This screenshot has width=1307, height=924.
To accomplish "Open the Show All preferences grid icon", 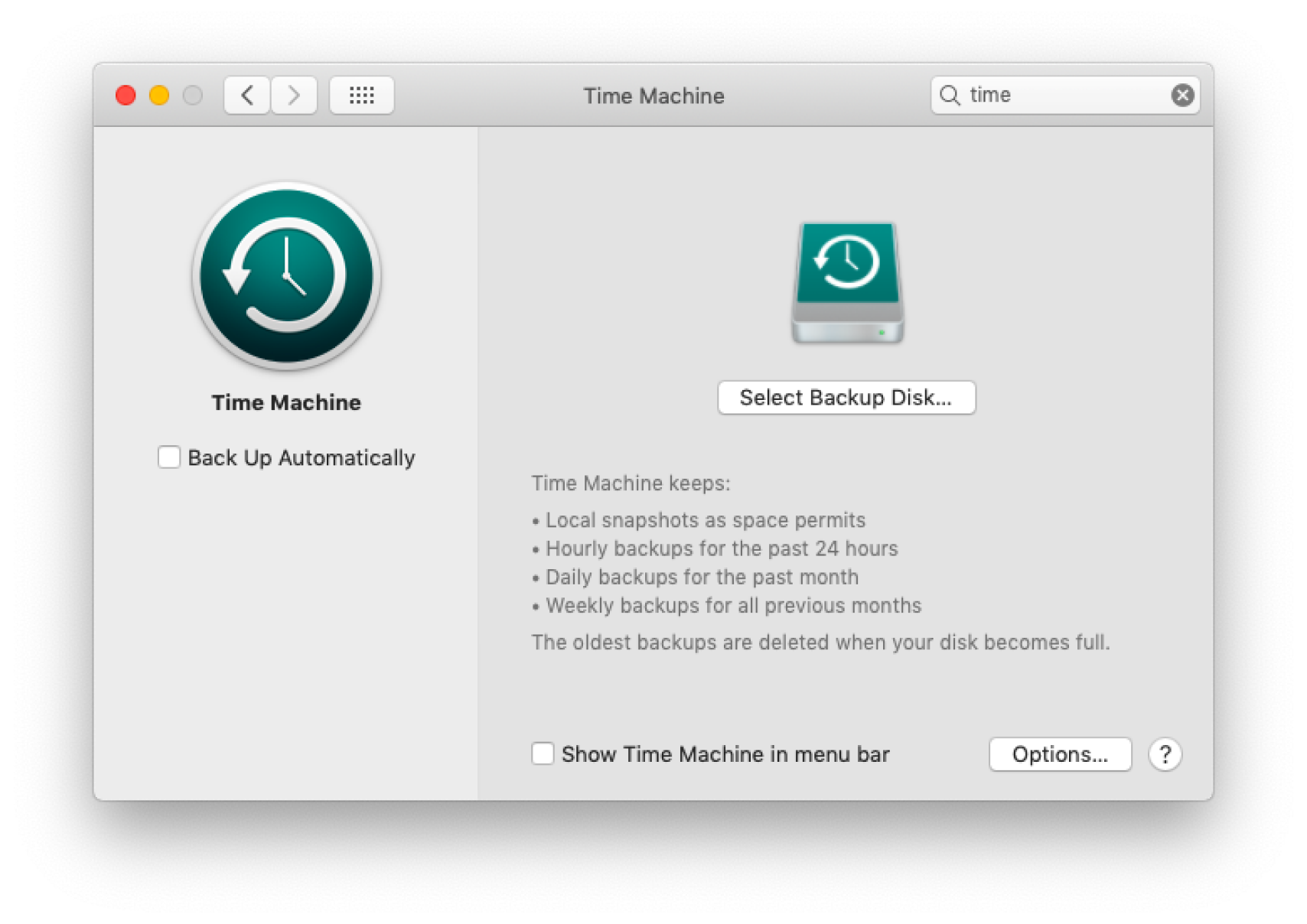I will tap(361, 95).
